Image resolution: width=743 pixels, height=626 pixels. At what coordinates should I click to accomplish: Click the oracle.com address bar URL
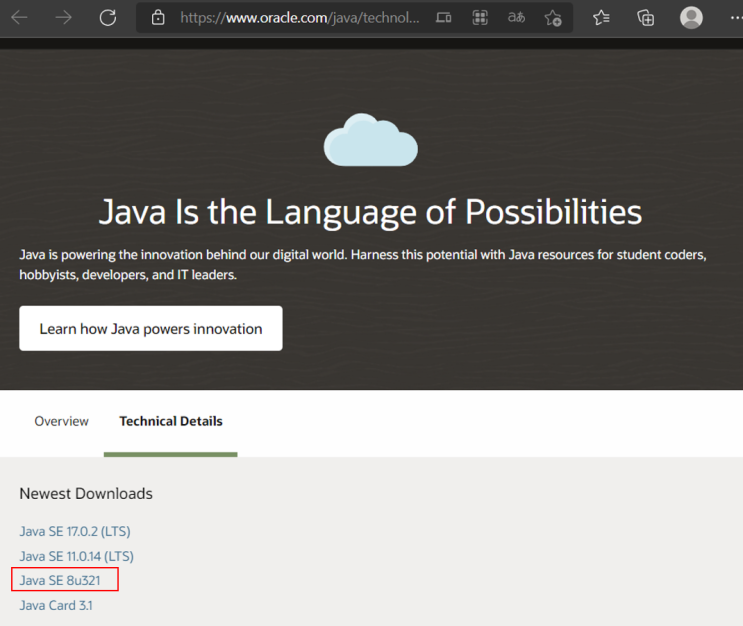[x=299, y=18]
